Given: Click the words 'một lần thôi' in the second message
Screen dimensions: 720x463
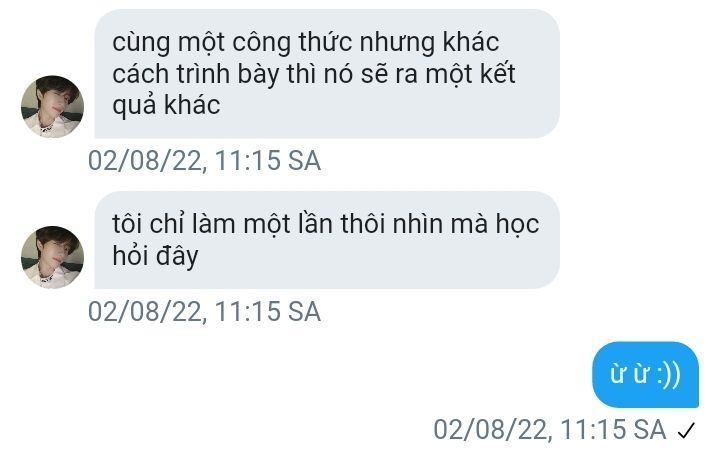Looking at the screenshot, I should 343,225.
